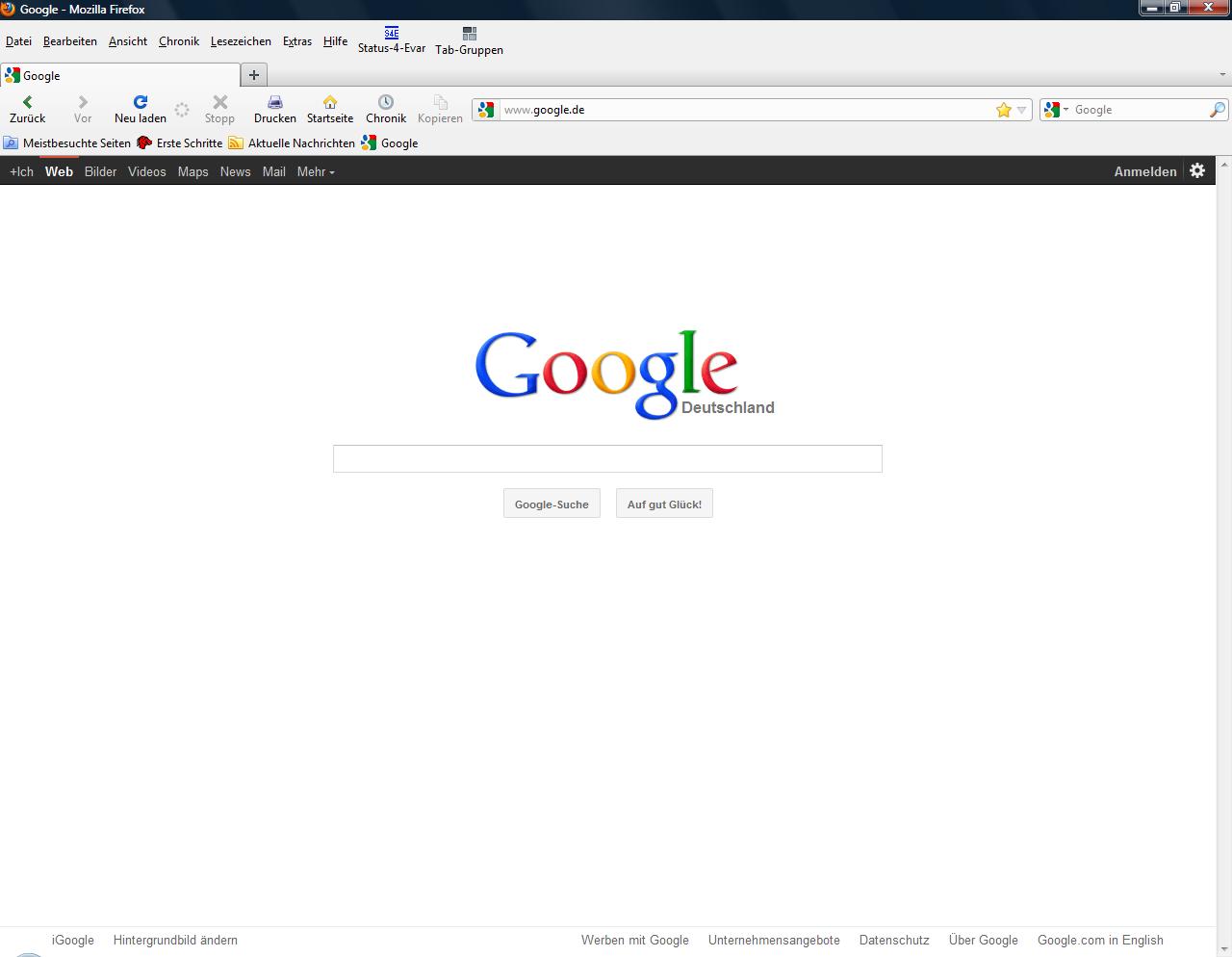Viewport: 1232px width, 957px height.
Task: Select the Google browser tab
Action: (x=120, y=75)
